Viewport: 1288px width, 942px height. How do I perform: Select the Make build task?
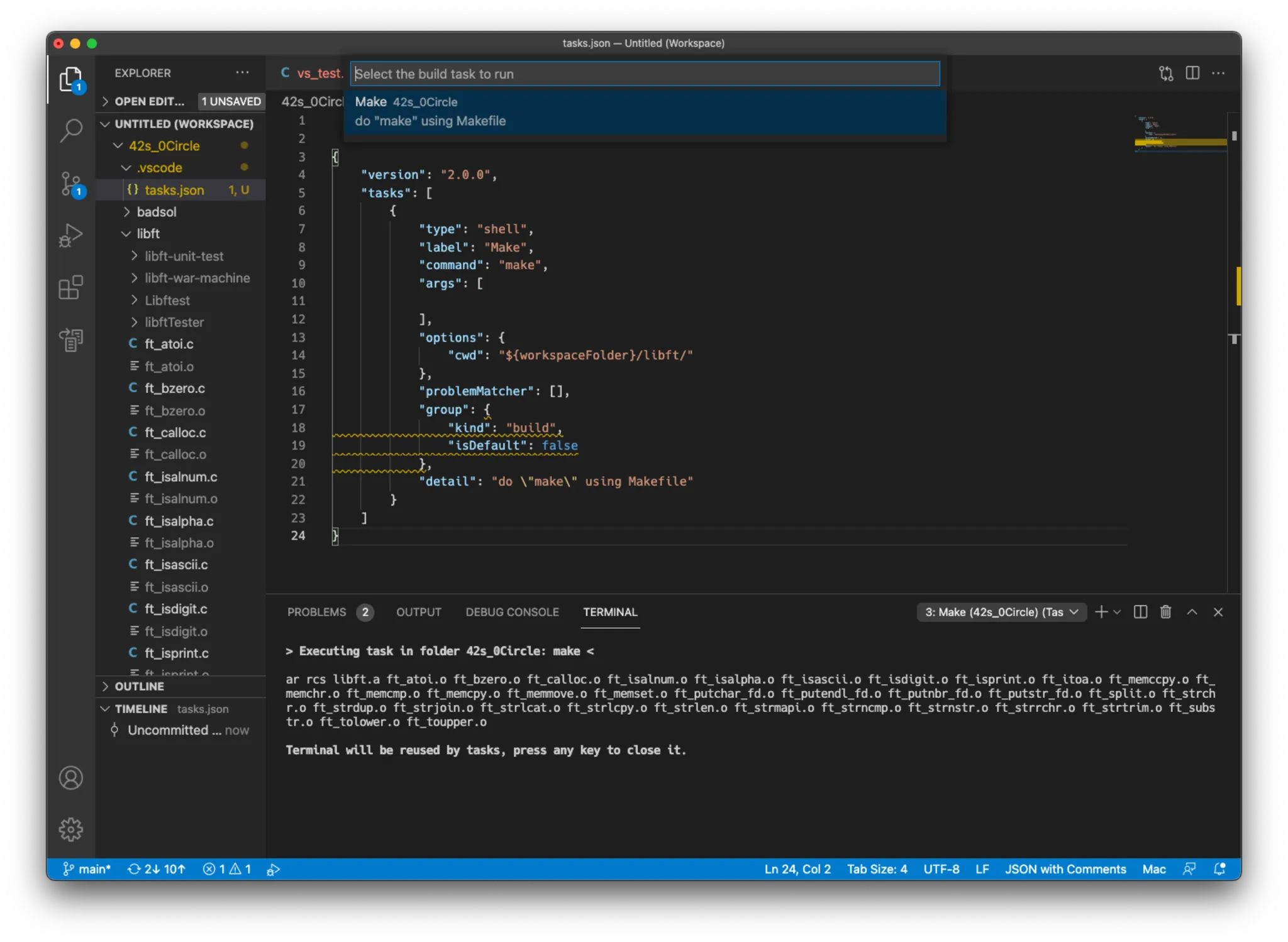click(x=644, y=110)
